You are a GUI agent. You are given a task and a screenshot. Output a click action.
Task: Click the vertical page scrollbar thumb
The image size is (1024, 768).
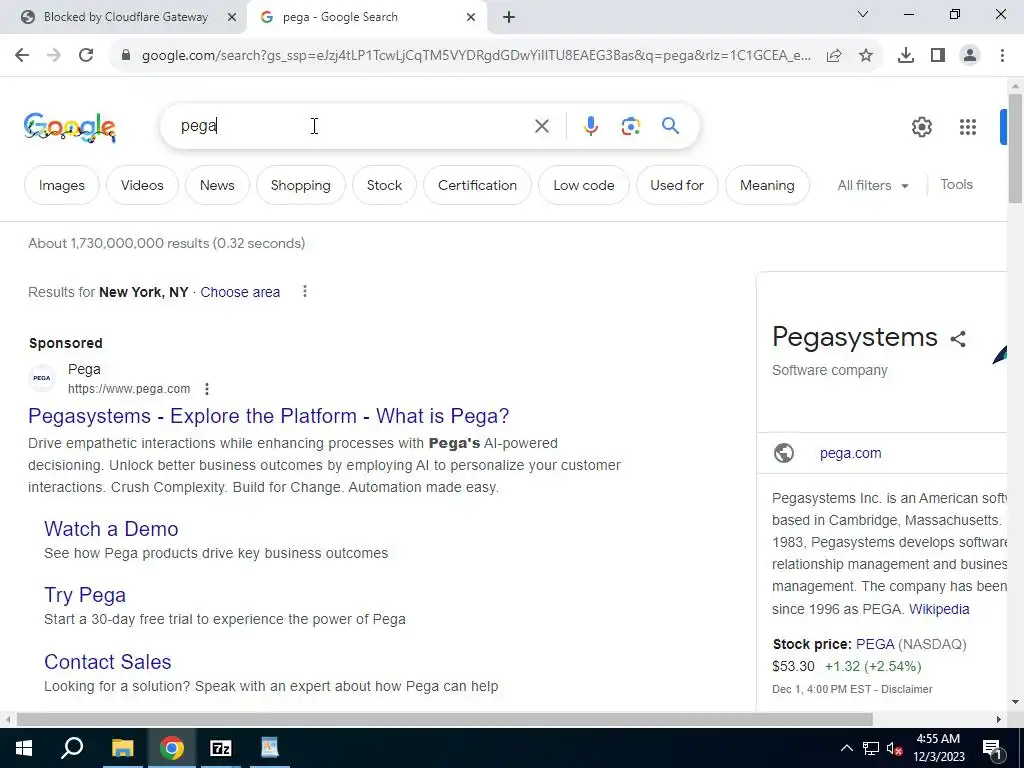(1015, 149)
